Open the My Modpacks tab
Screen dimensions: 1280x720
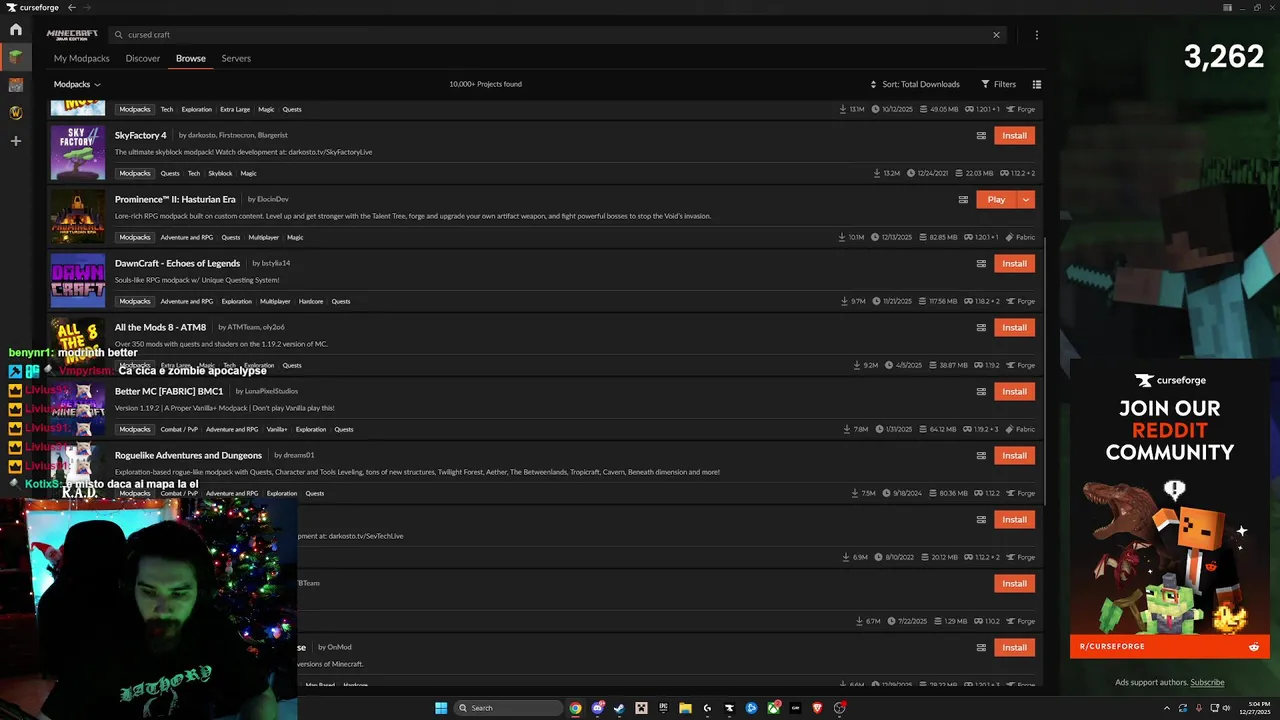(81, 58)
